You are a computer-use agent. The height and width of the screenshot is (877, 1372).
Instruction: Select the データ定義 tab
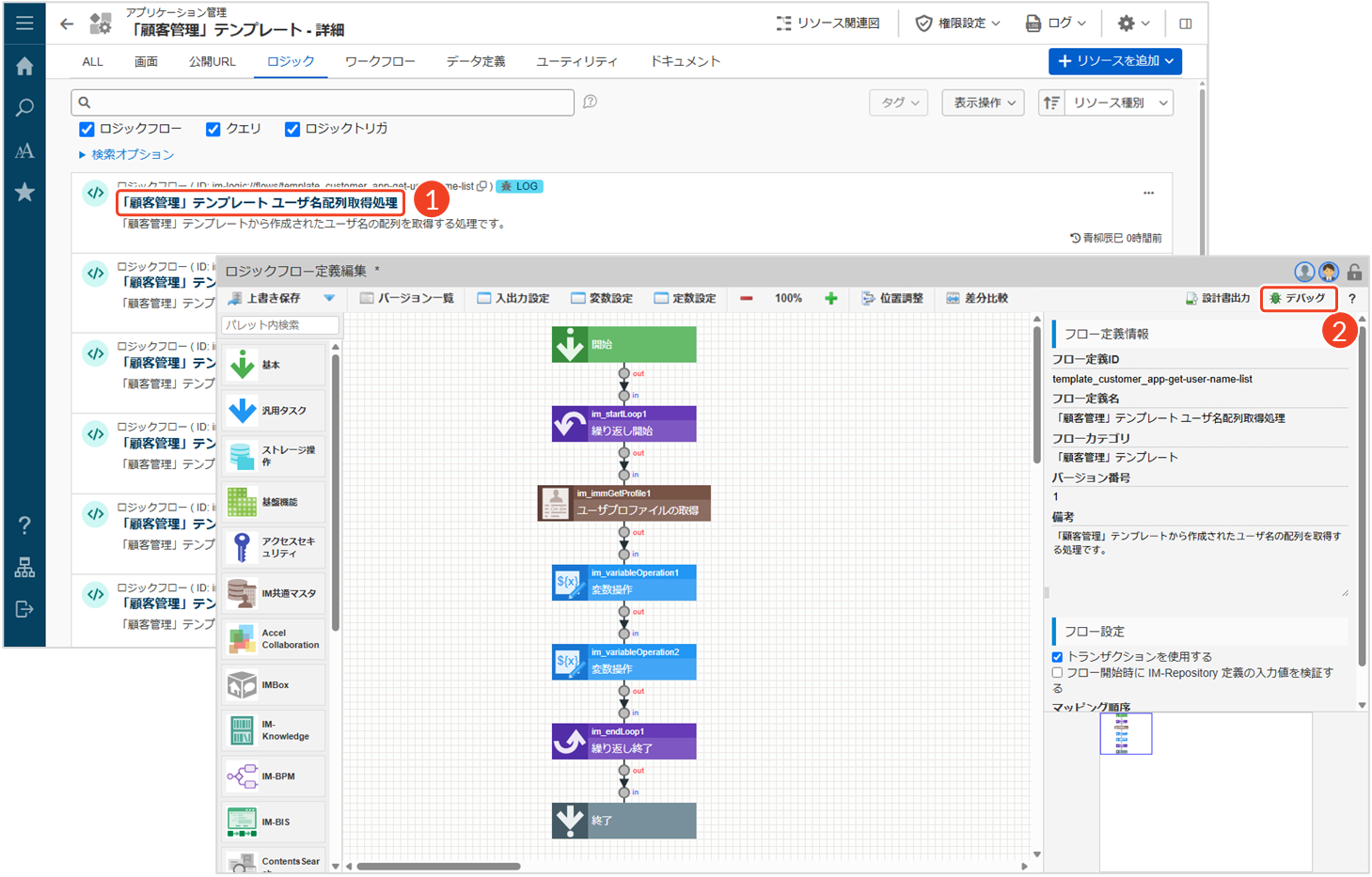pos(475,61)
